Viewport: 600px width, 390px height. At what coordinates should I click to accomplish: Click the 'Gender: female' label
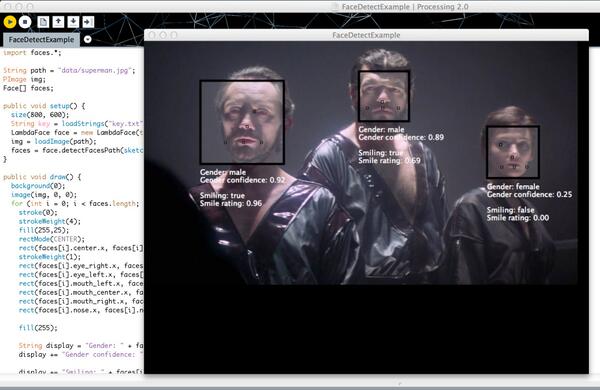[x=513, y=186]
